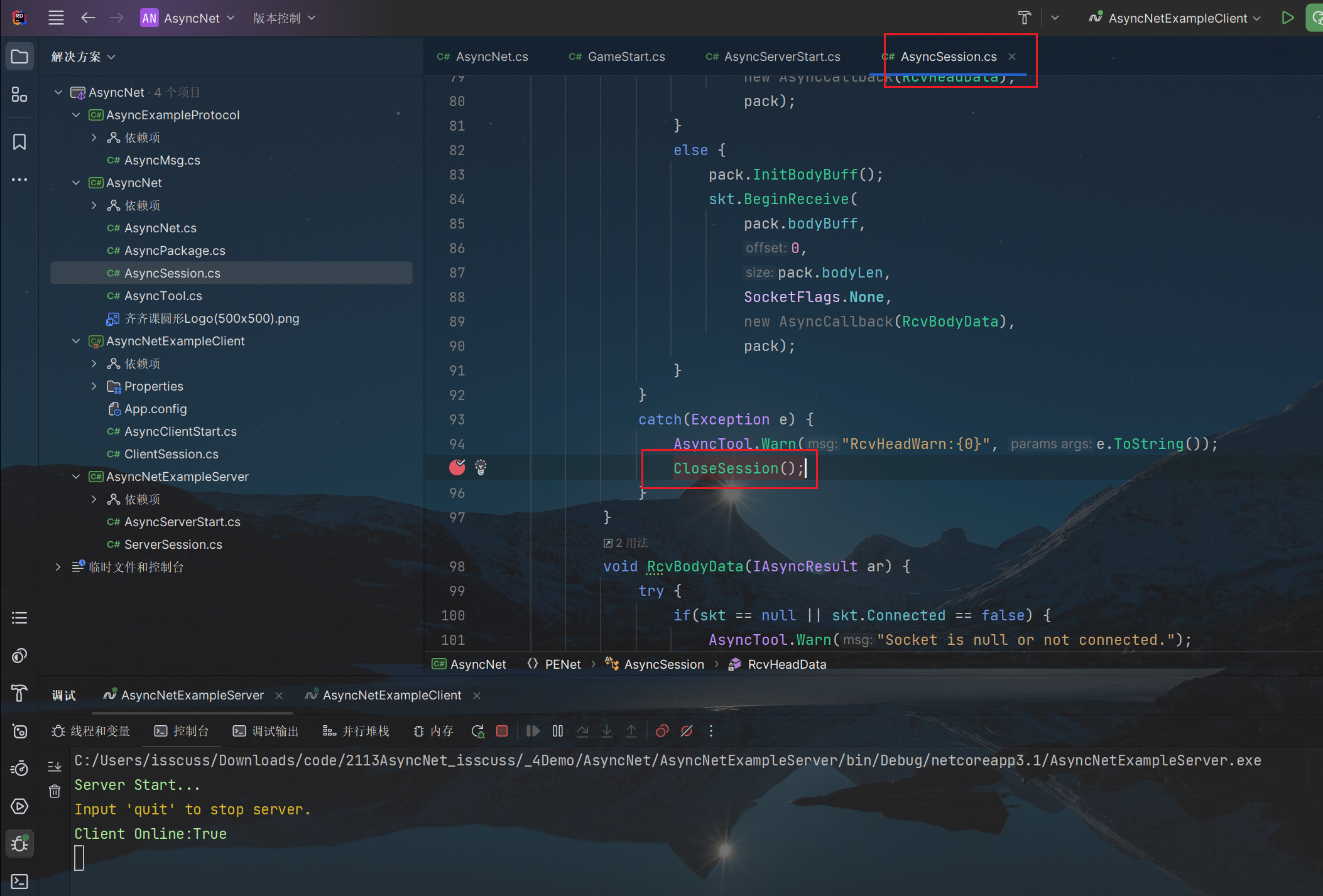This screenshot has width=1323, height=896.
Task: Click the 2 用法 usages hint link
Action: (626, 542)
